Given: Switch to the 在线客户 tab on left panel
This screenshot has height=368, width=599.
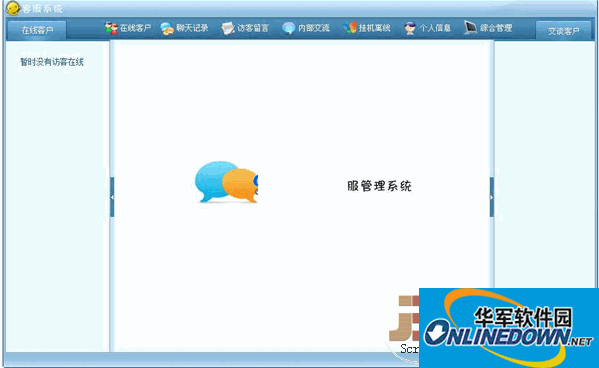Looking at the screenshot, I should coord(37,30).
